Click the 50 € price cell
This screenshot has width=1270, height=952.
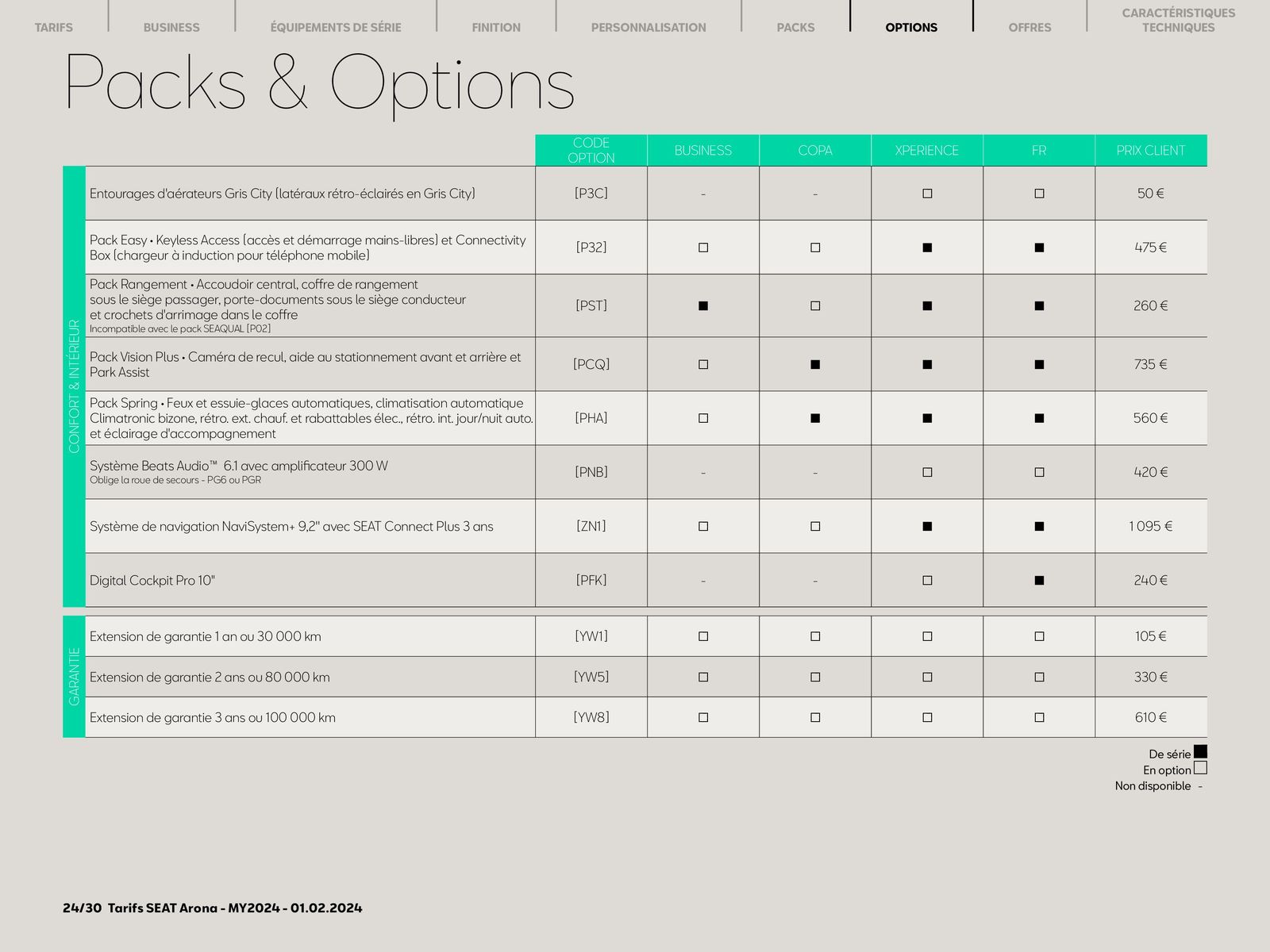click(1151, 194)
